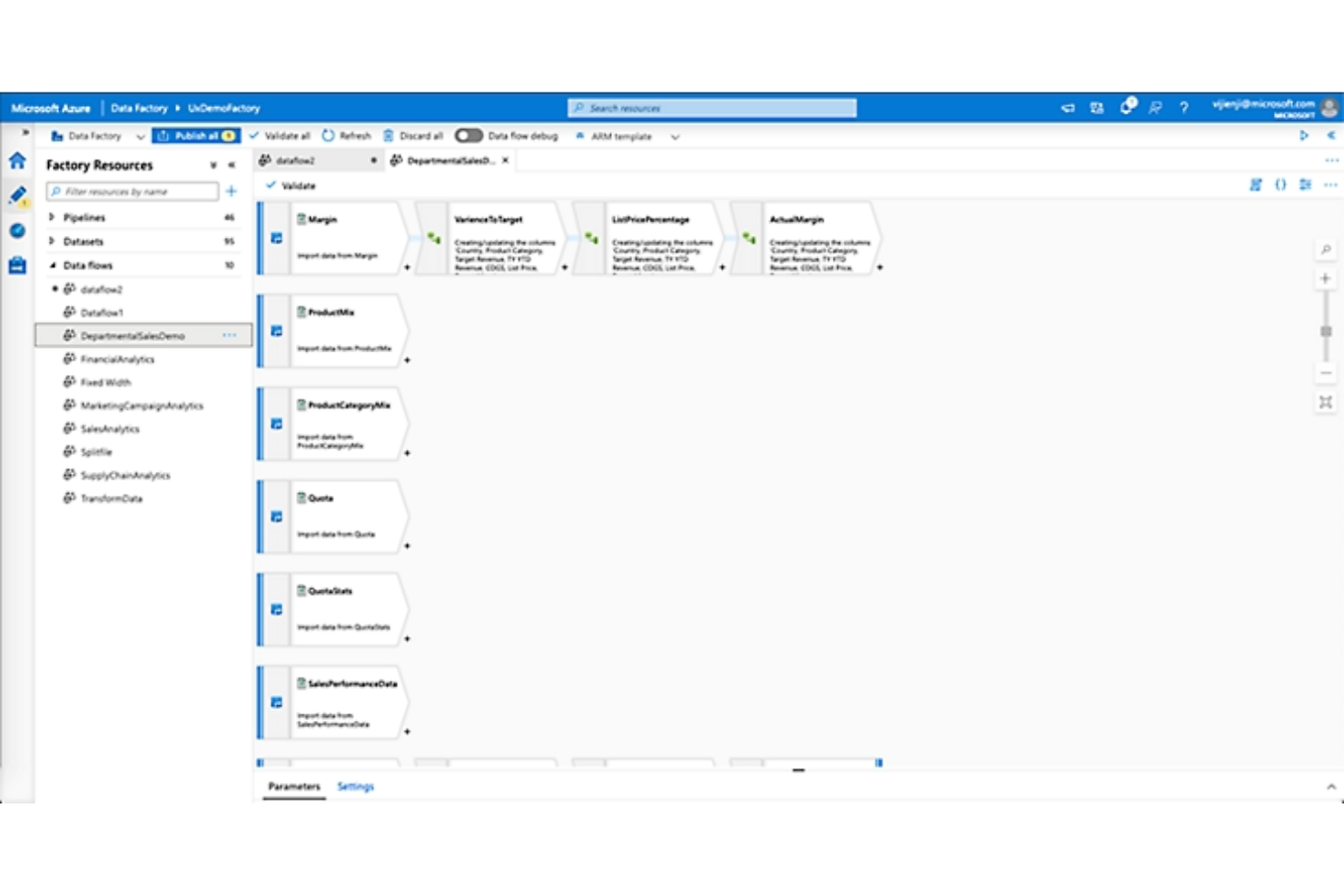Open the ARM template dropdown chevron
The width and height of the screenshot is (1344, 896).
tap(675, 136)
